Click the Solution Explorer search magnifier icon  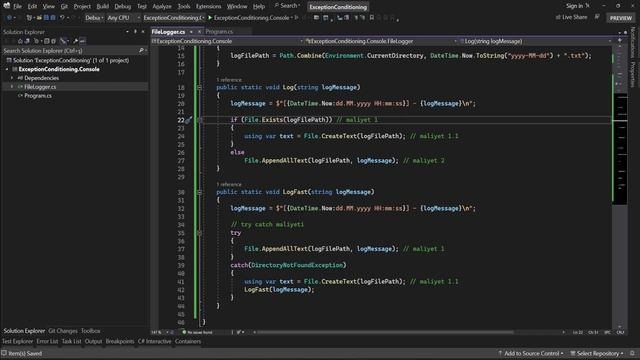[x=141, y=51]
